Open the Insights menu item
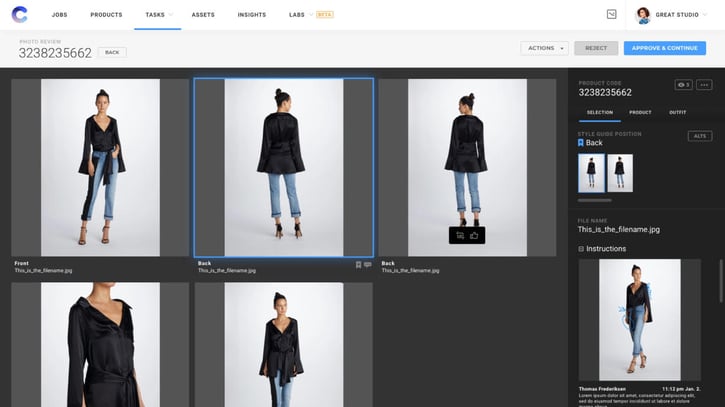725x407 pixels. point(252,15)
